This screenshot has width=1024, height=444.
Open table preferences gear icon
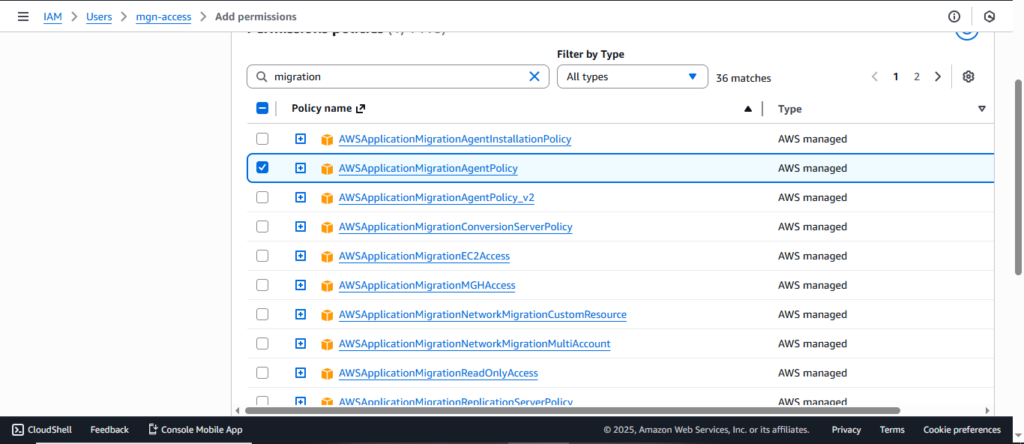point(968,77)
